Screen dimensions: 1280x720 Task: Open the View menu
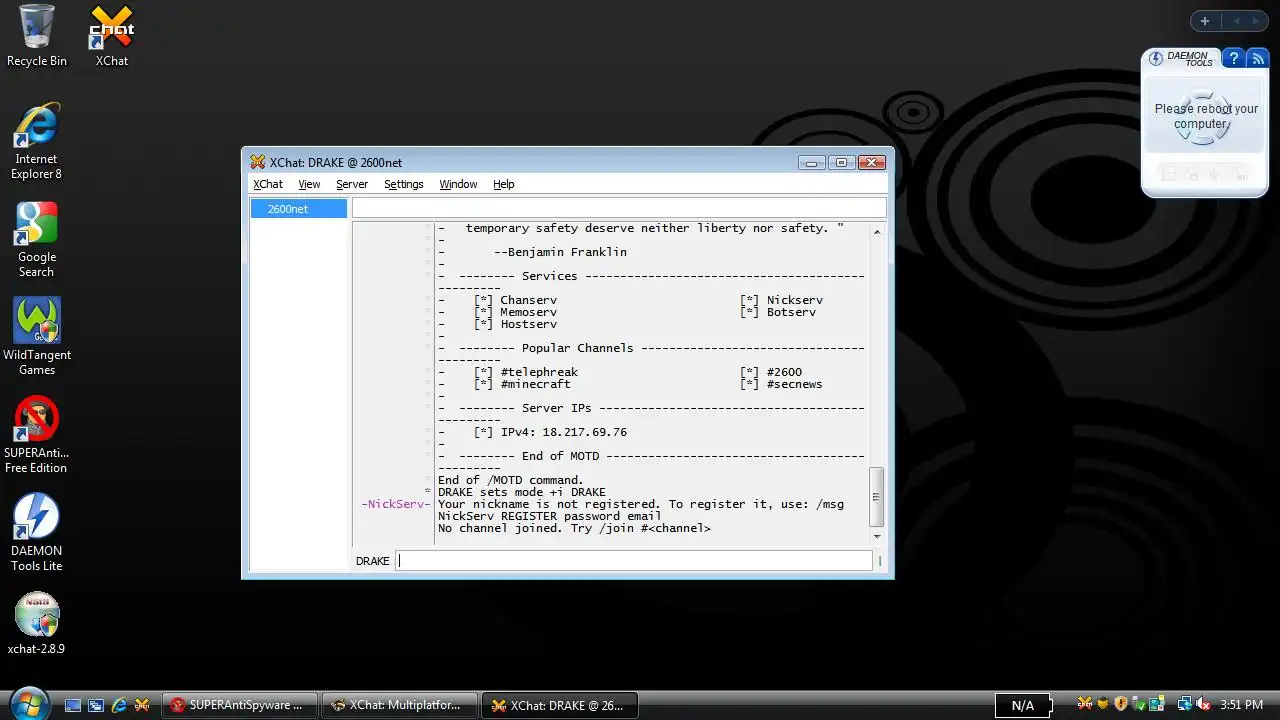click(309, 184)
